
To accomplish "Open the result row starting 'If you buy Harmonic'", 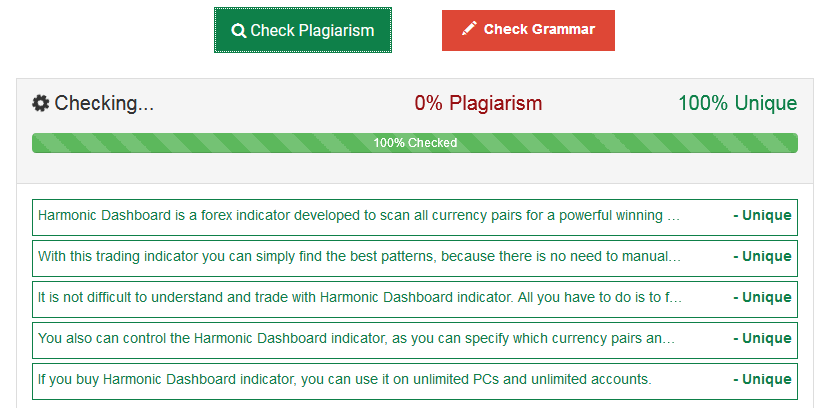I will click(x=415, y=381).
